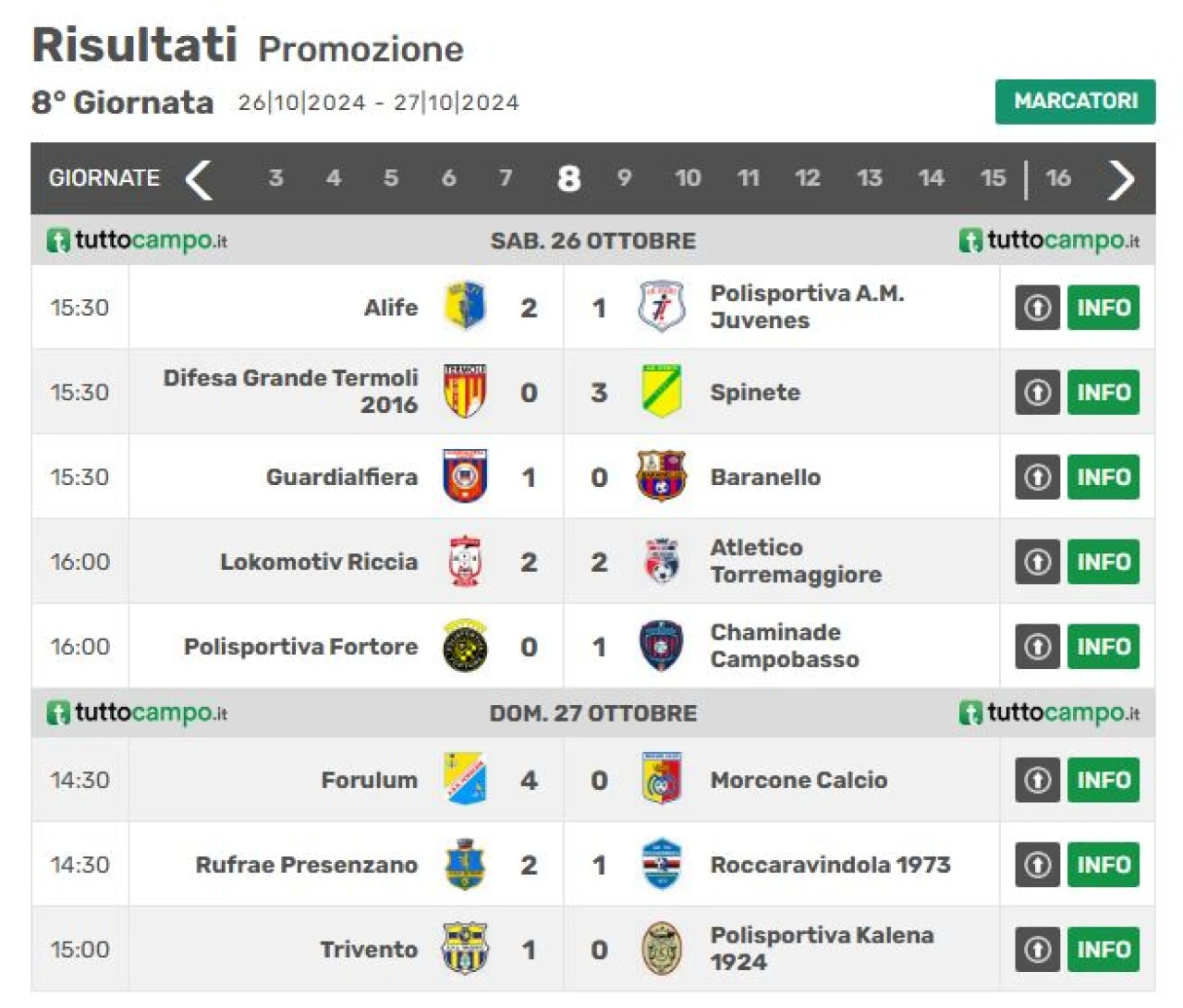This screenshot has width=1183, height=1008.
Task: Click circle arrow icon on Lokomotiv Riccia row
Action: point(1037,561)
